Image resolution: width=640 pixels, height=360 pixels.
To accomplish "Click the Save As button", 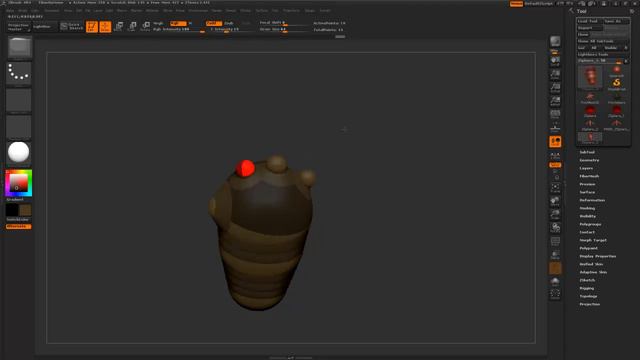I will click(x=616, y=21).
